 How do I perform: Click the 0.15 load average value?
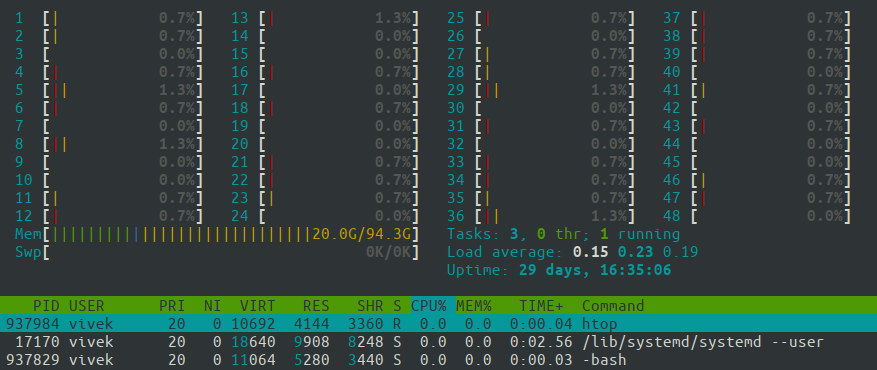(x=591, y=252)
